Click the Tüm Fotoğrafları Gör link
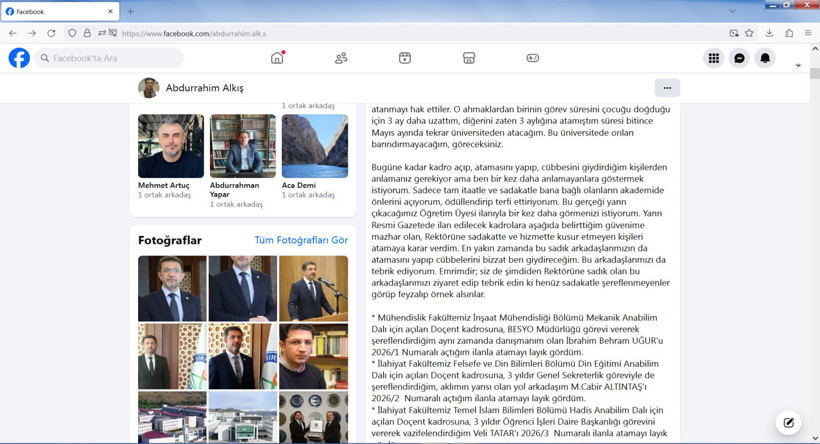The width and height of the screenshot is (820, 444). click(301, 240)
